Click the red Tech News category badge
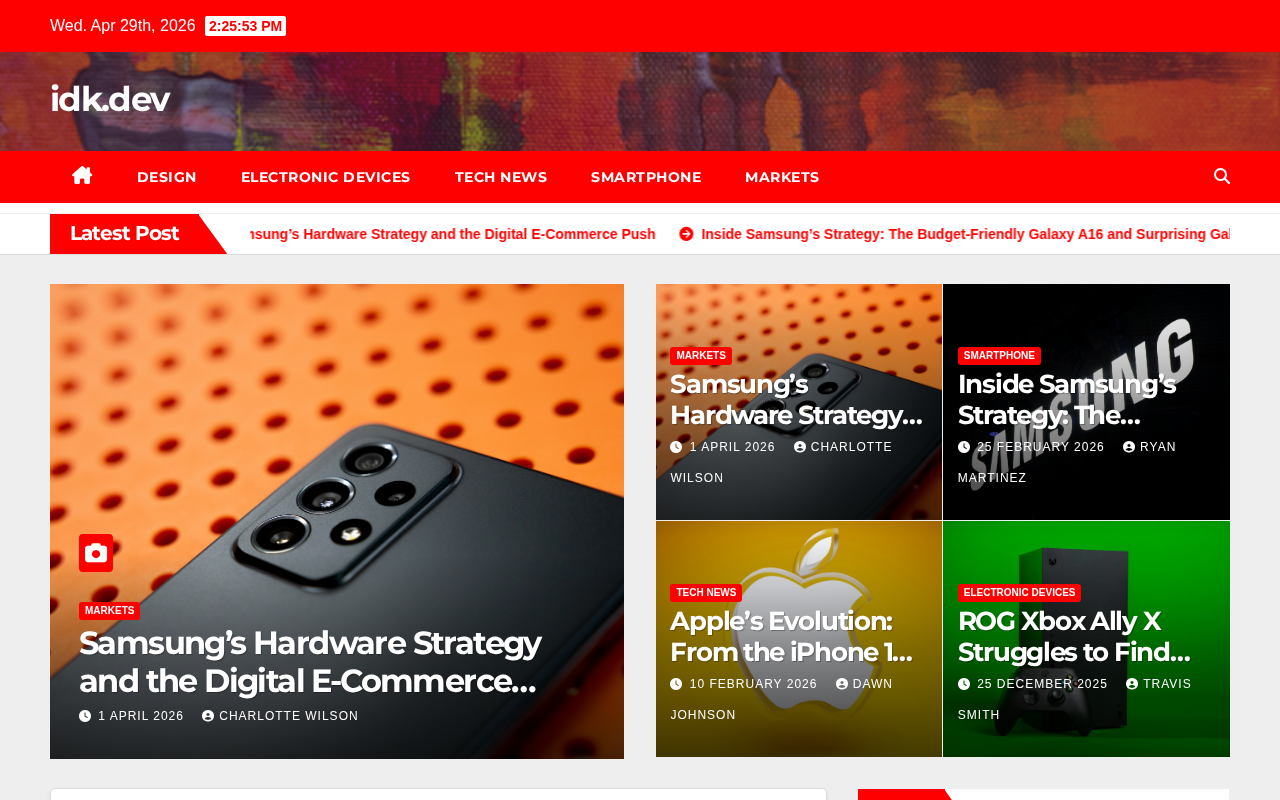1280x800 pixels. click(x=706, y=593)
